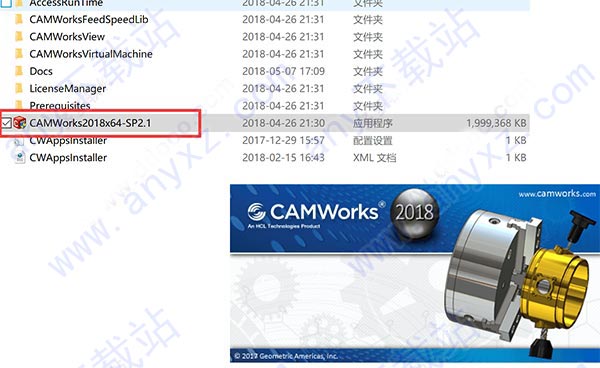Uncheck the CAMWorks2018x64-SP2.1 checkbox
The width and height of the screenshot is (600, 368).
(6, 123)
